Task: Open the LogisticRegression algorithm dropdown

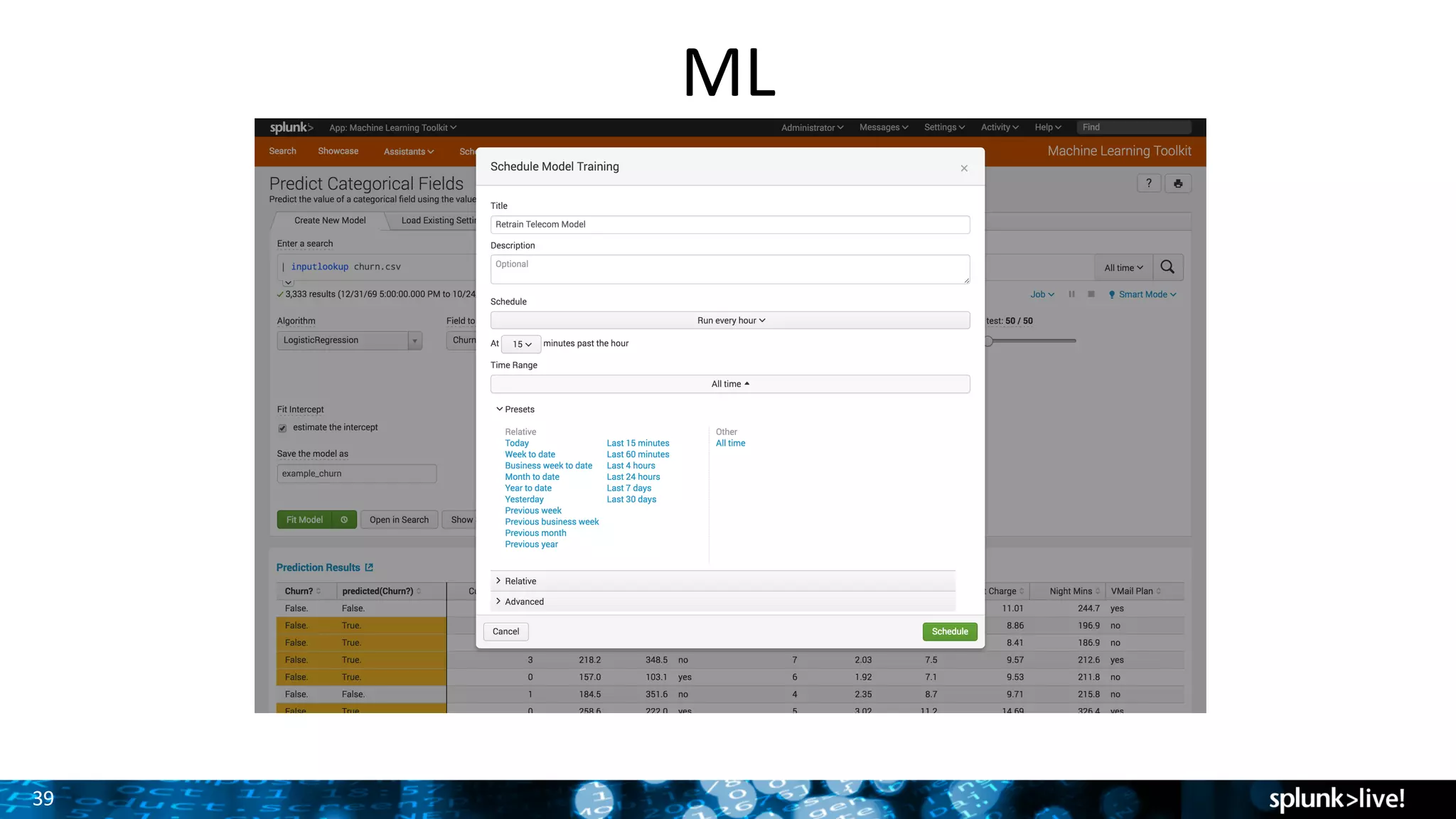Action: (x=349, y=341)
